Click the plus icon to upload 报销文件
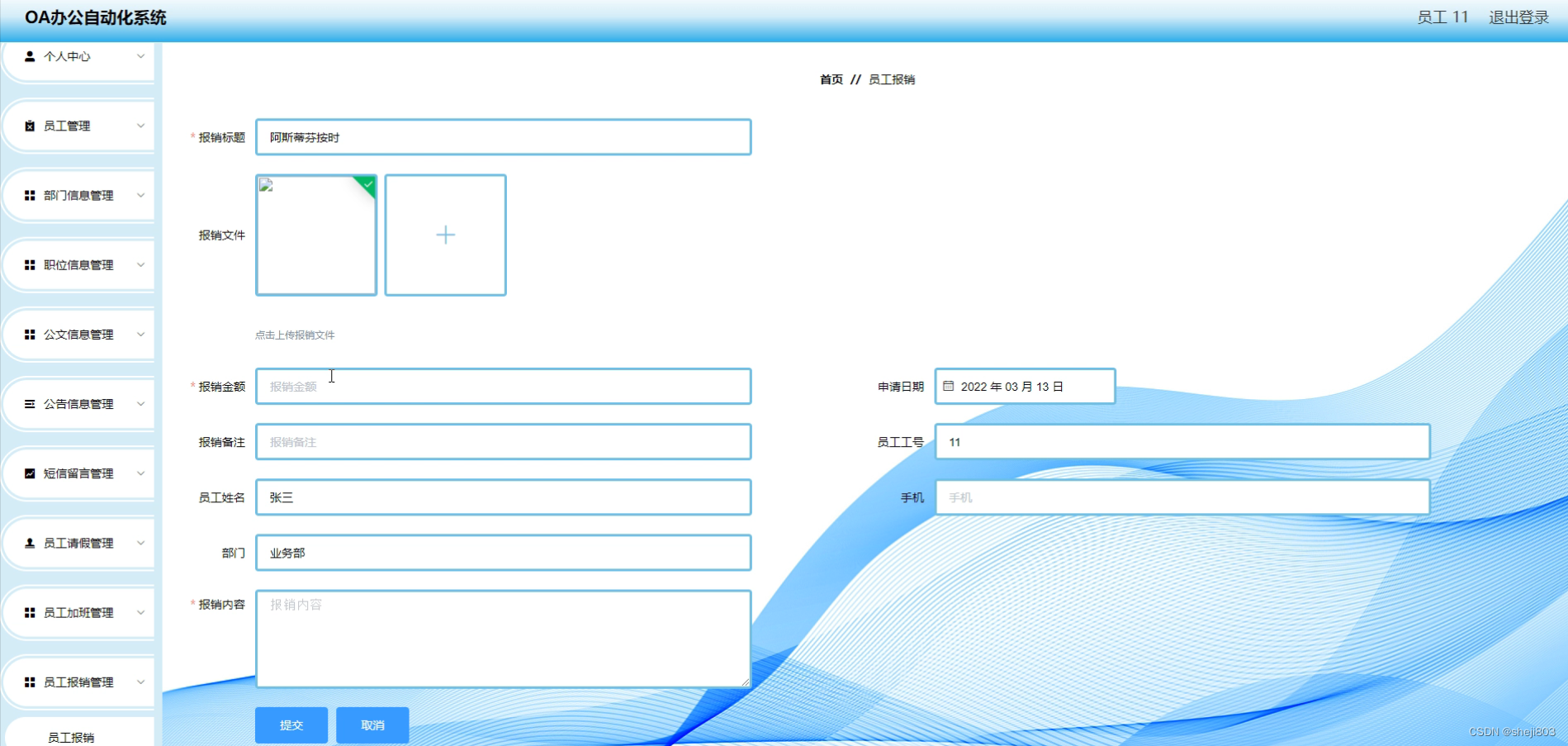1568x746 pixels. tap(445, 235)
